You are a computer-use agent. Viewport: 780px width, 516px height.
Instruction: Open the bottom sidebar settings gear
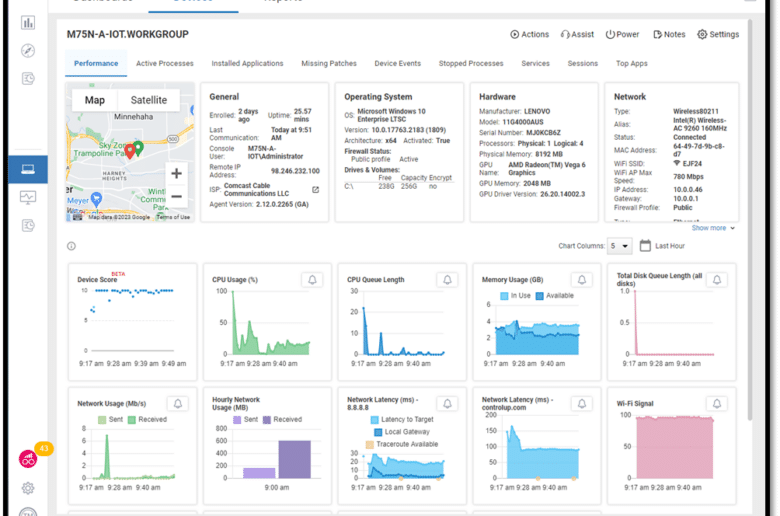click(28, 488)
